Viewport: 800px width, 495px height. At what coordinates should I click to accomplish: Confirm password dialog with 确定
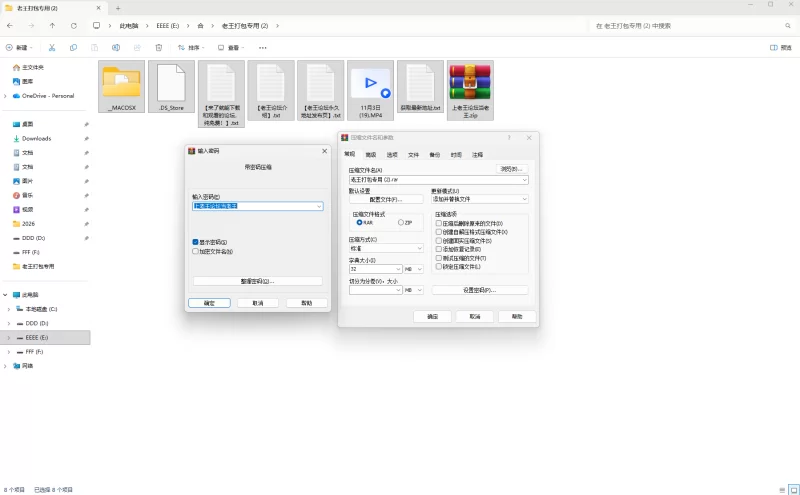coord(209,303)
